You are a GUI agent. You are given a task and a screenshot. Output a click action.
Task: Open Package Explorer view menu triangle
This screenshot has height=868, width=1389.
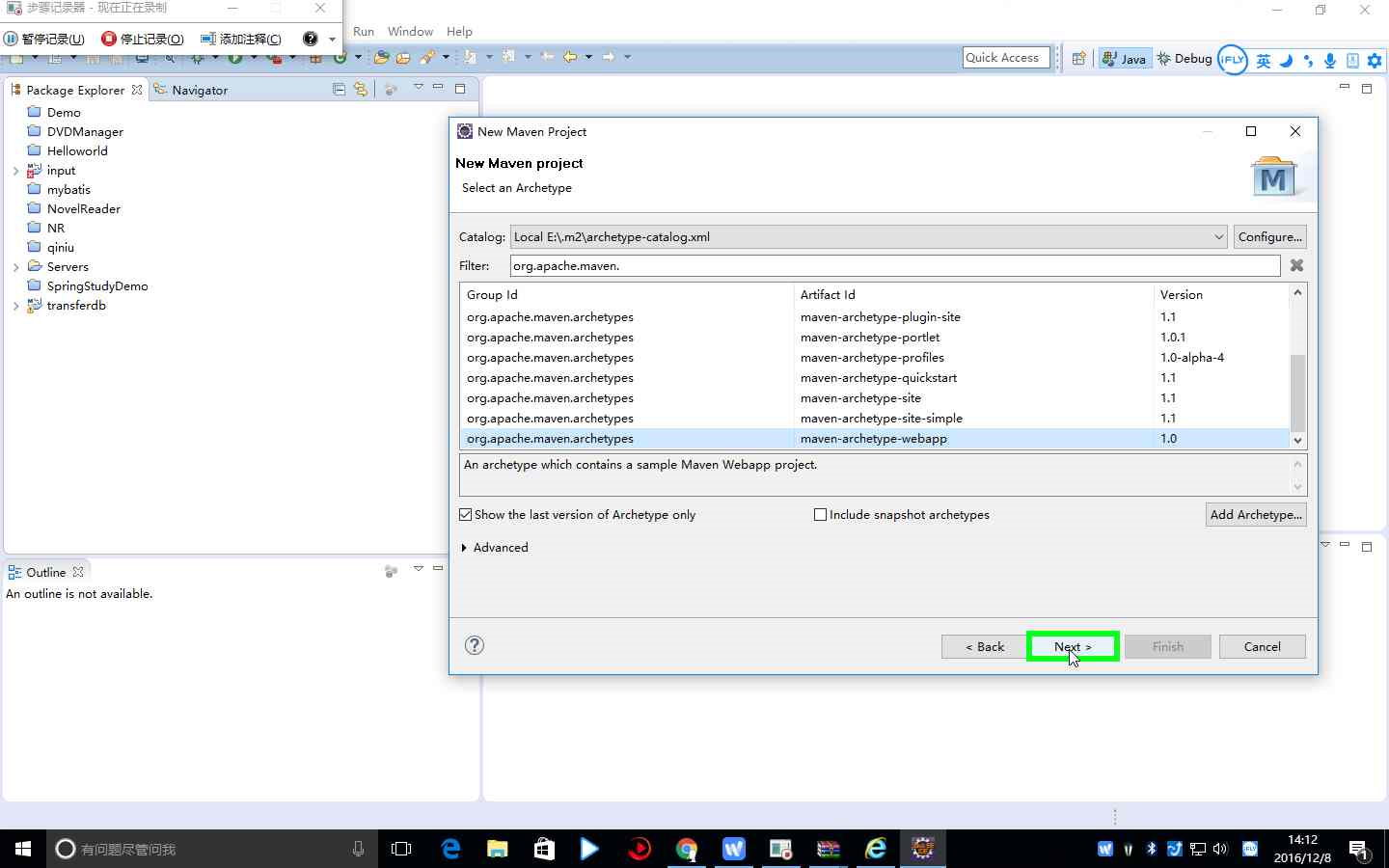(418, 87)
